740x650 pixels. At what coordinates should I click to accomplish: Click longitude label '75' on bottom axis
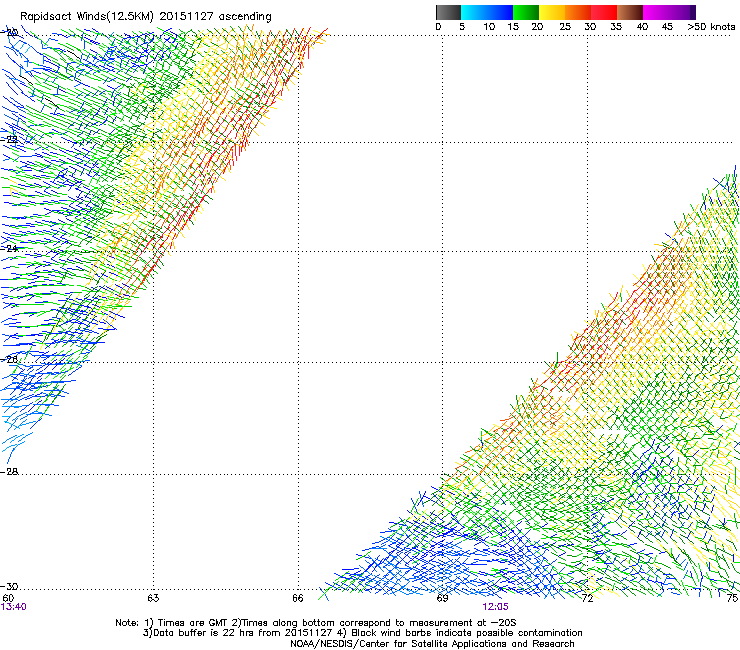point(732,598)
